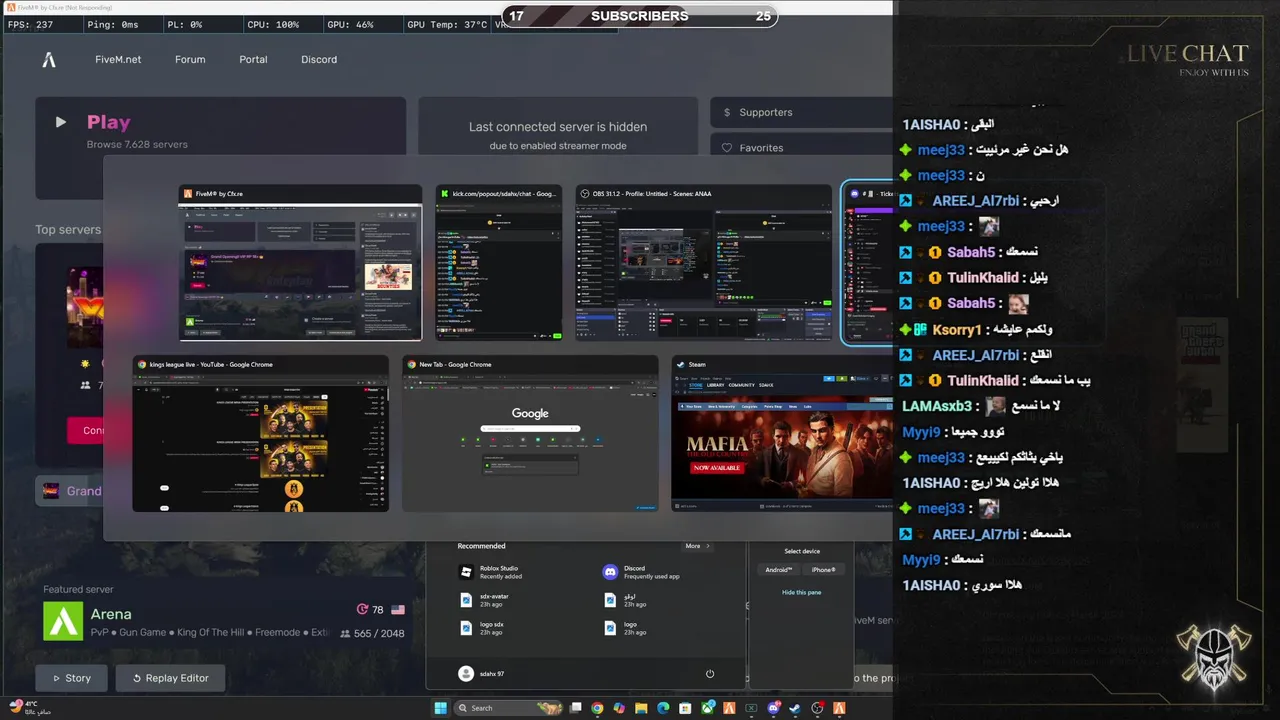
Task: Open File Explorer from taskbar
Action: click(x=641, y=708)
